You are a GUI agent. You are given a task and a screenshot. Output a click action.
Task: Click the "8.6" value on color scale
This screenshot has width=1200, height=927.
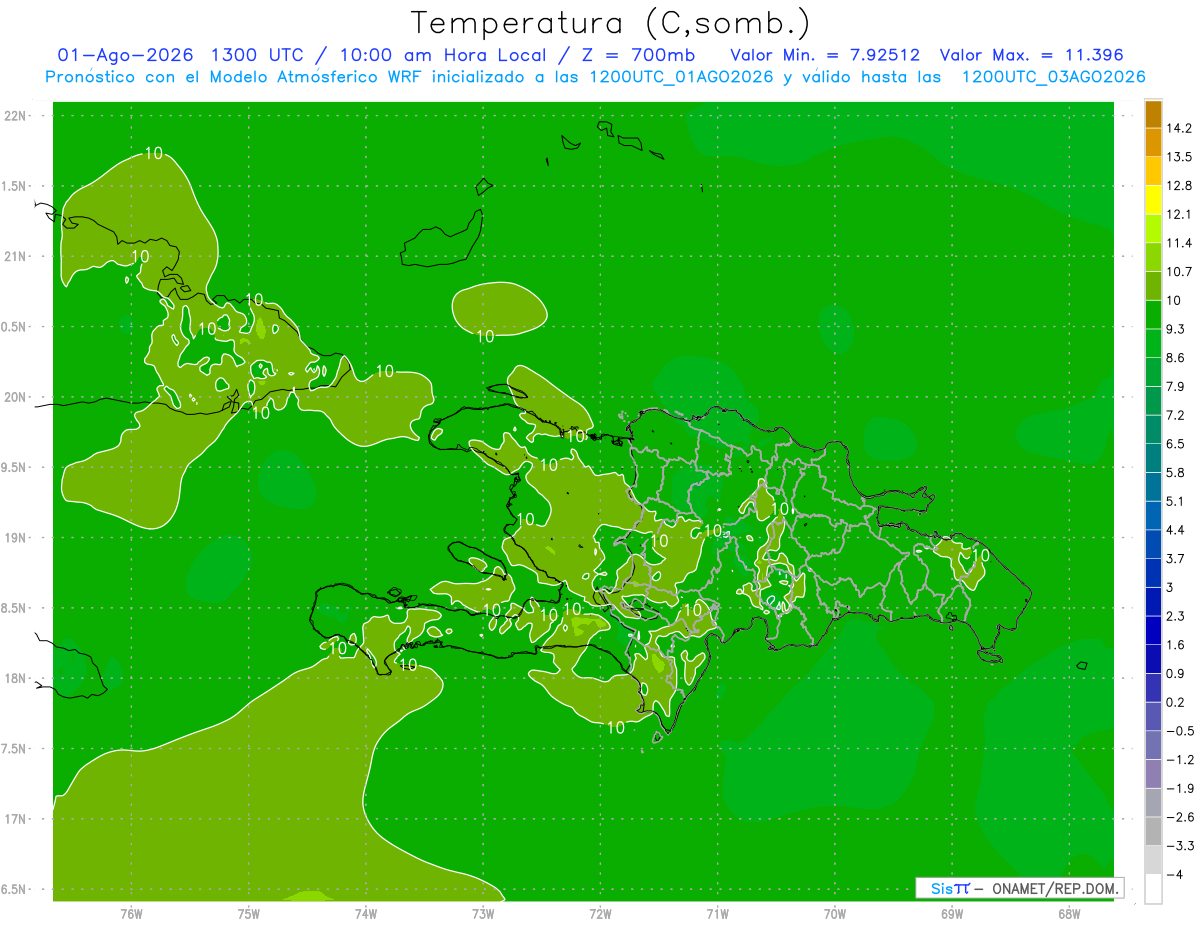point(1175,358)
